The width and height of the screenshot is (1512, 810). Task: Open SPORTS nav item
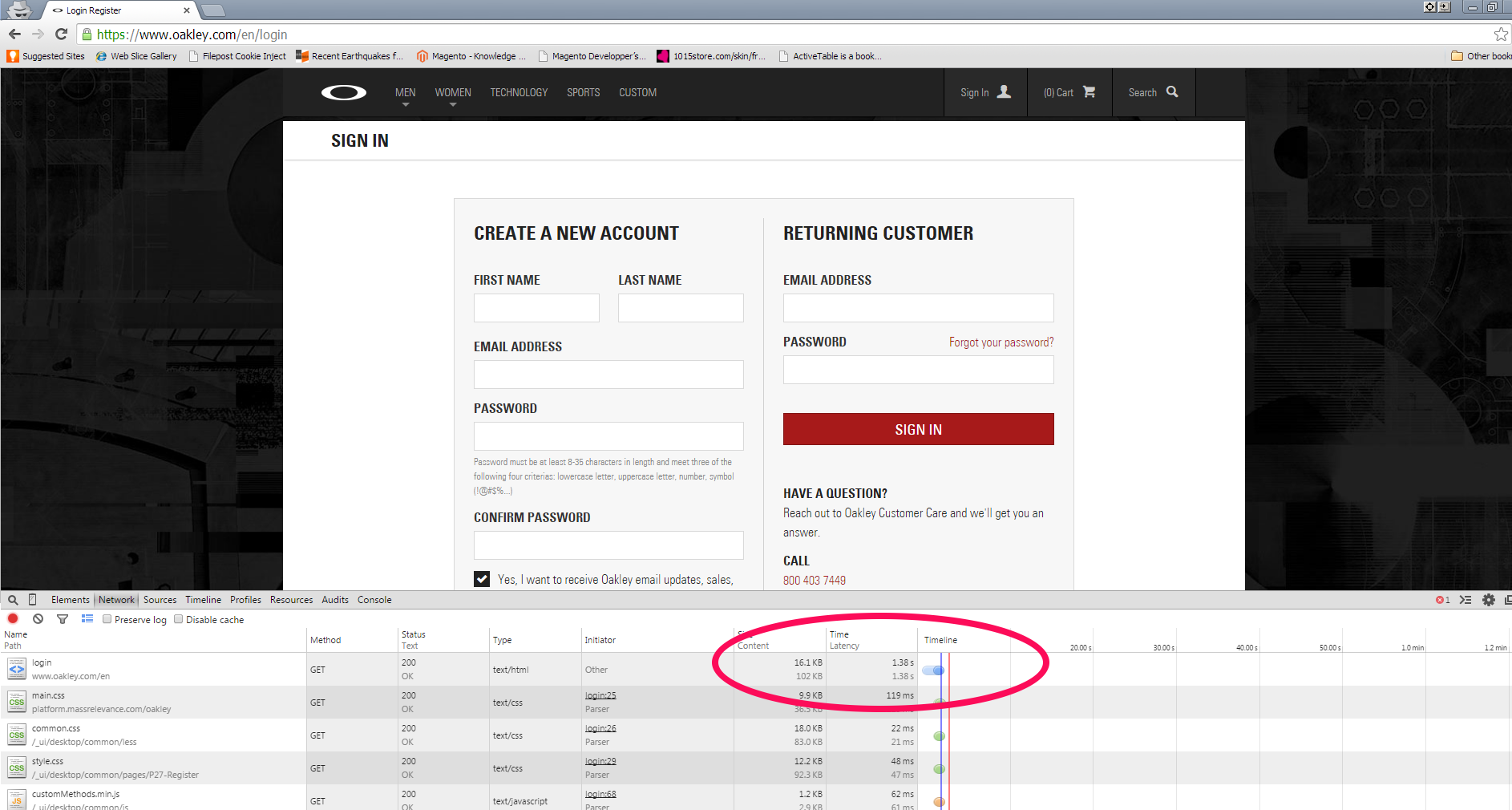tap(584, 93)
